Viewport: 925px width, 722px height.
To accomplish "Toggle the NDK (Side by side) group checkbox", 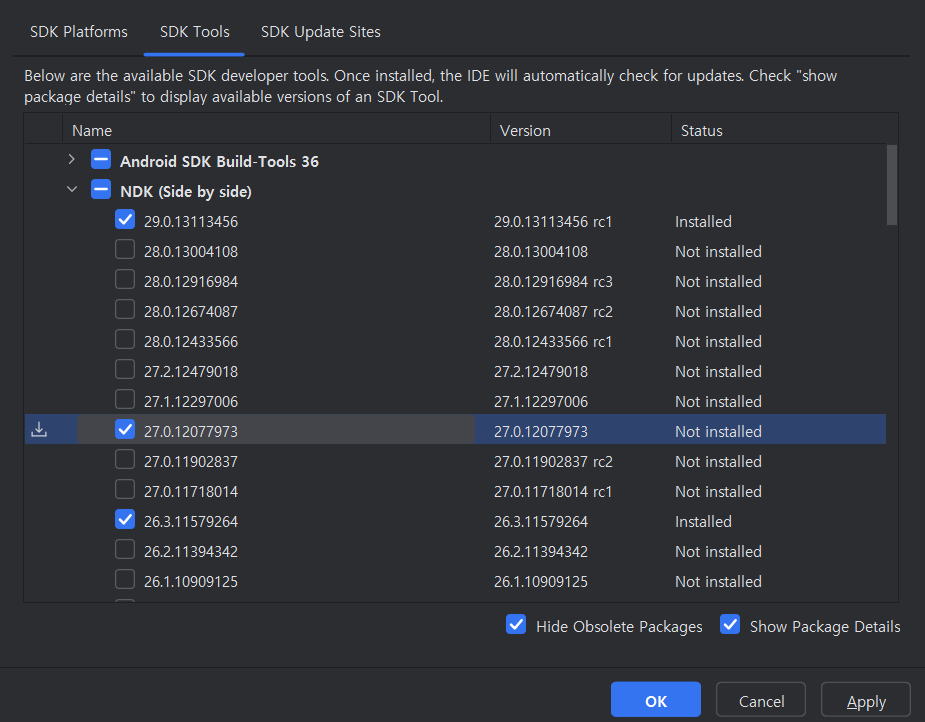I will pos(101,190).
